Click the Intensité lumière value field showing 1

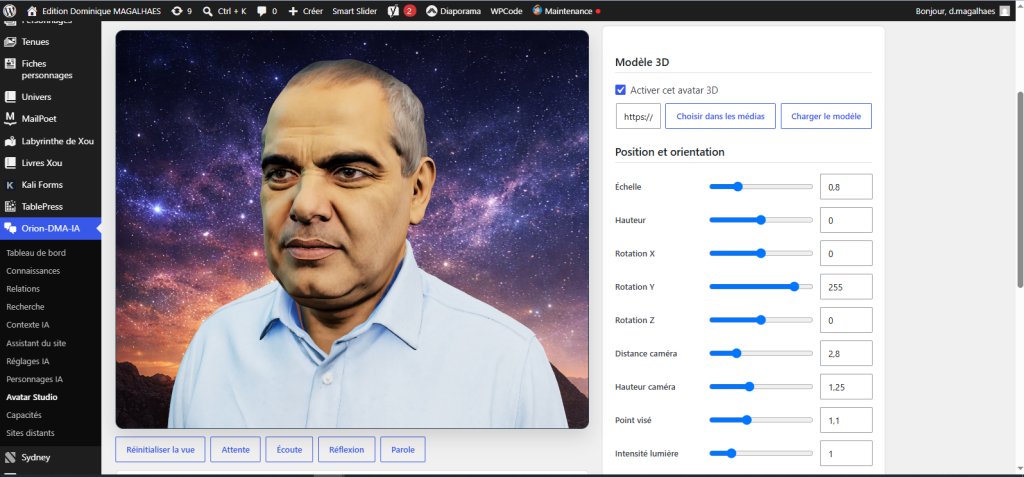(846, 453)
